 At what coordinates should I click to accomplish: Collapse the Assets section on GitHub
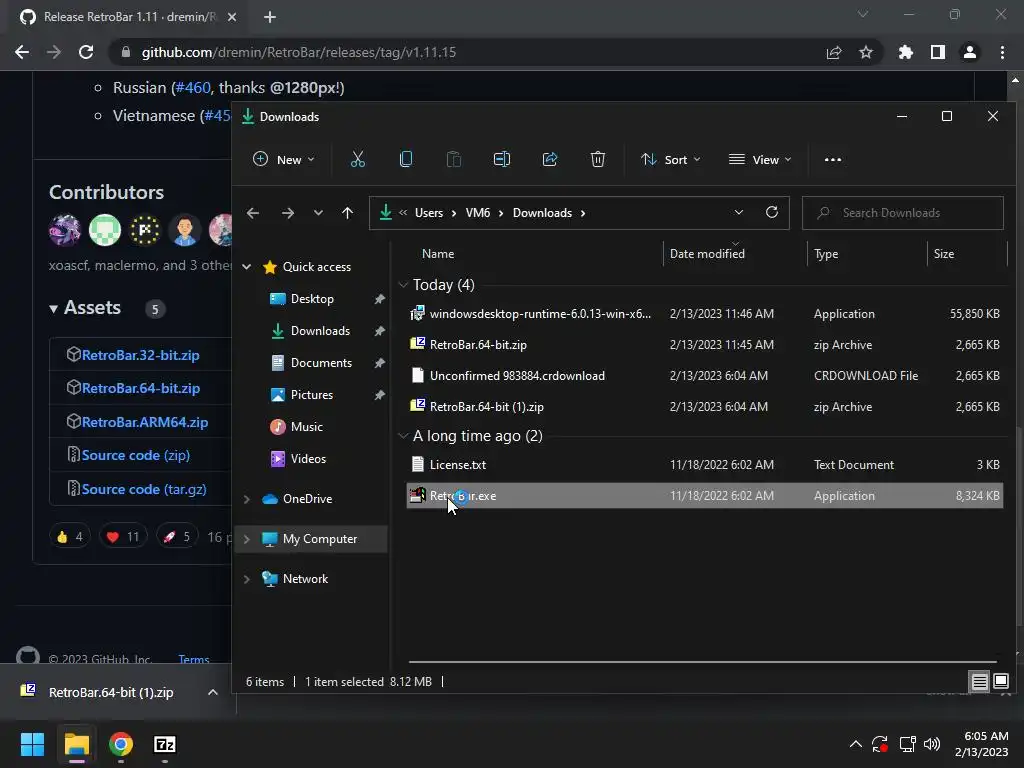[54, 308]
